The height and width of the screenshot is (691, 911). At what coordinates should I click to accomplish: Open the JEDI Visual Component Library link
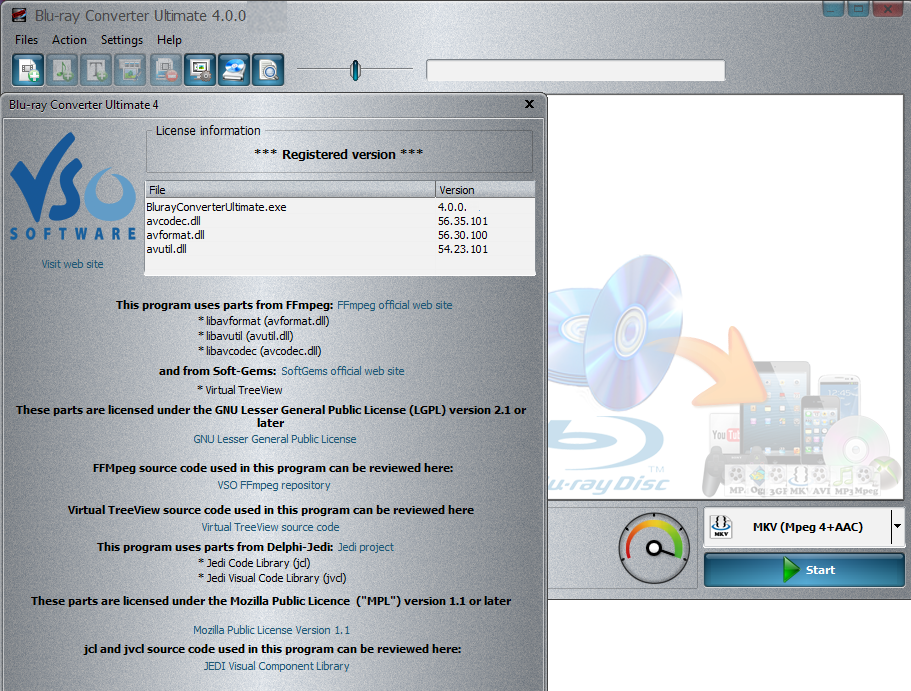[277, 666]
